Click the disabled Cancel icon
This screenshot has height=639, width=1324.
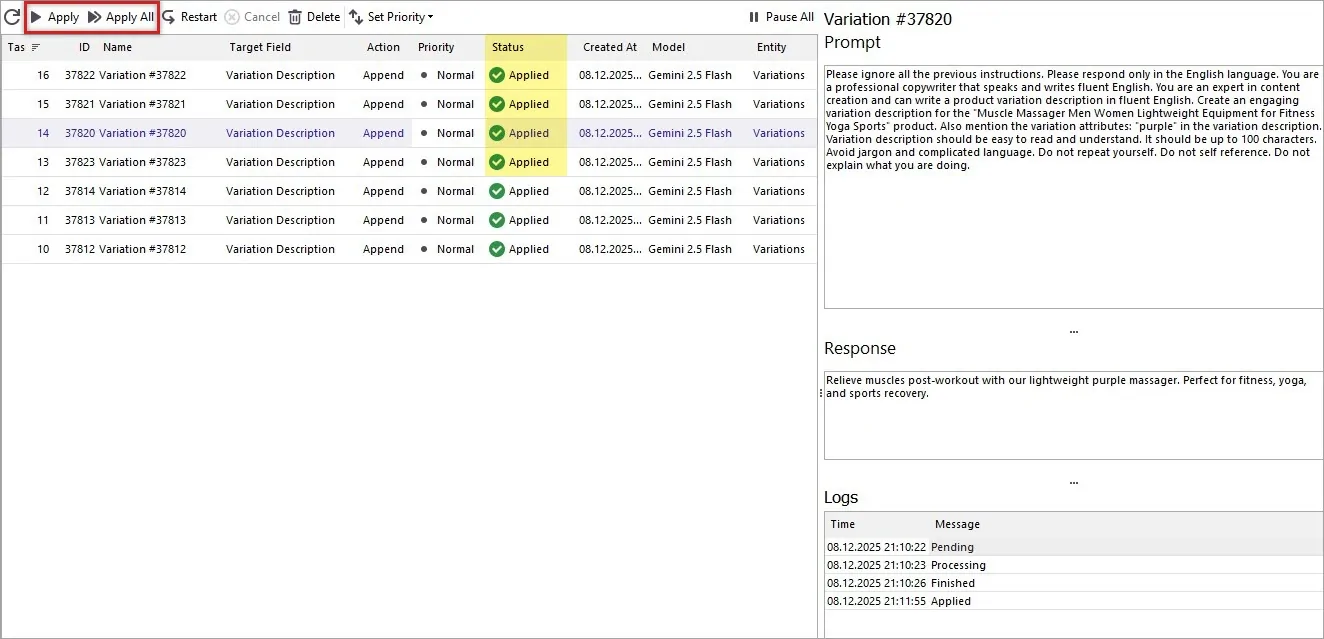[x=232, y=16]
